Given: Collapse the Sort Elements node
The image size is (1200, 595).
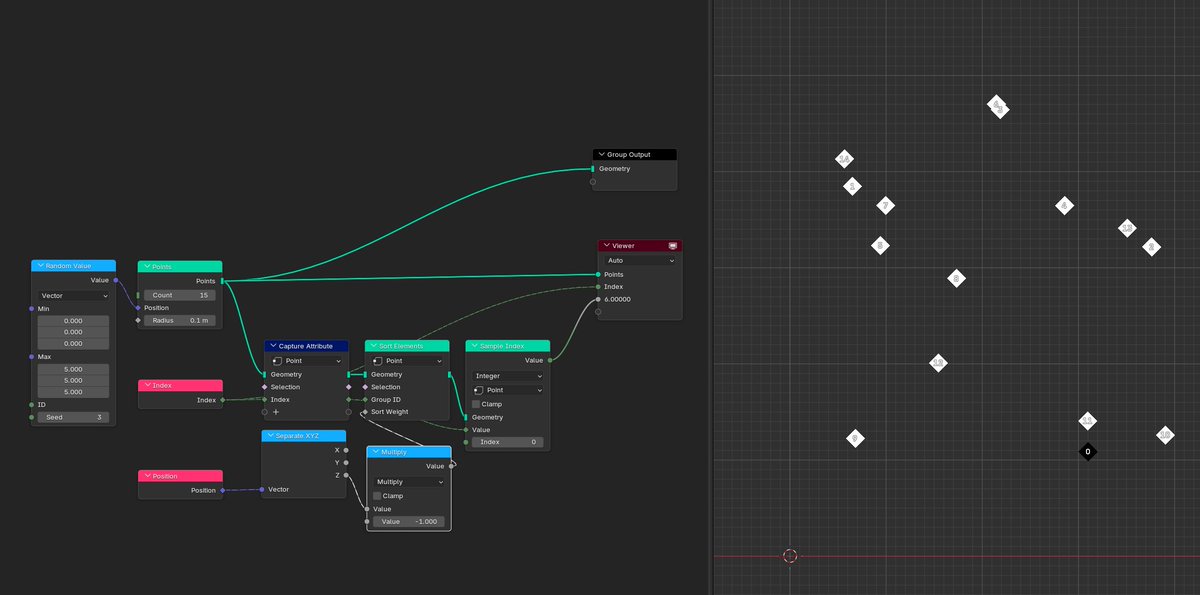Looking at the screenshot, I should 372,346.
